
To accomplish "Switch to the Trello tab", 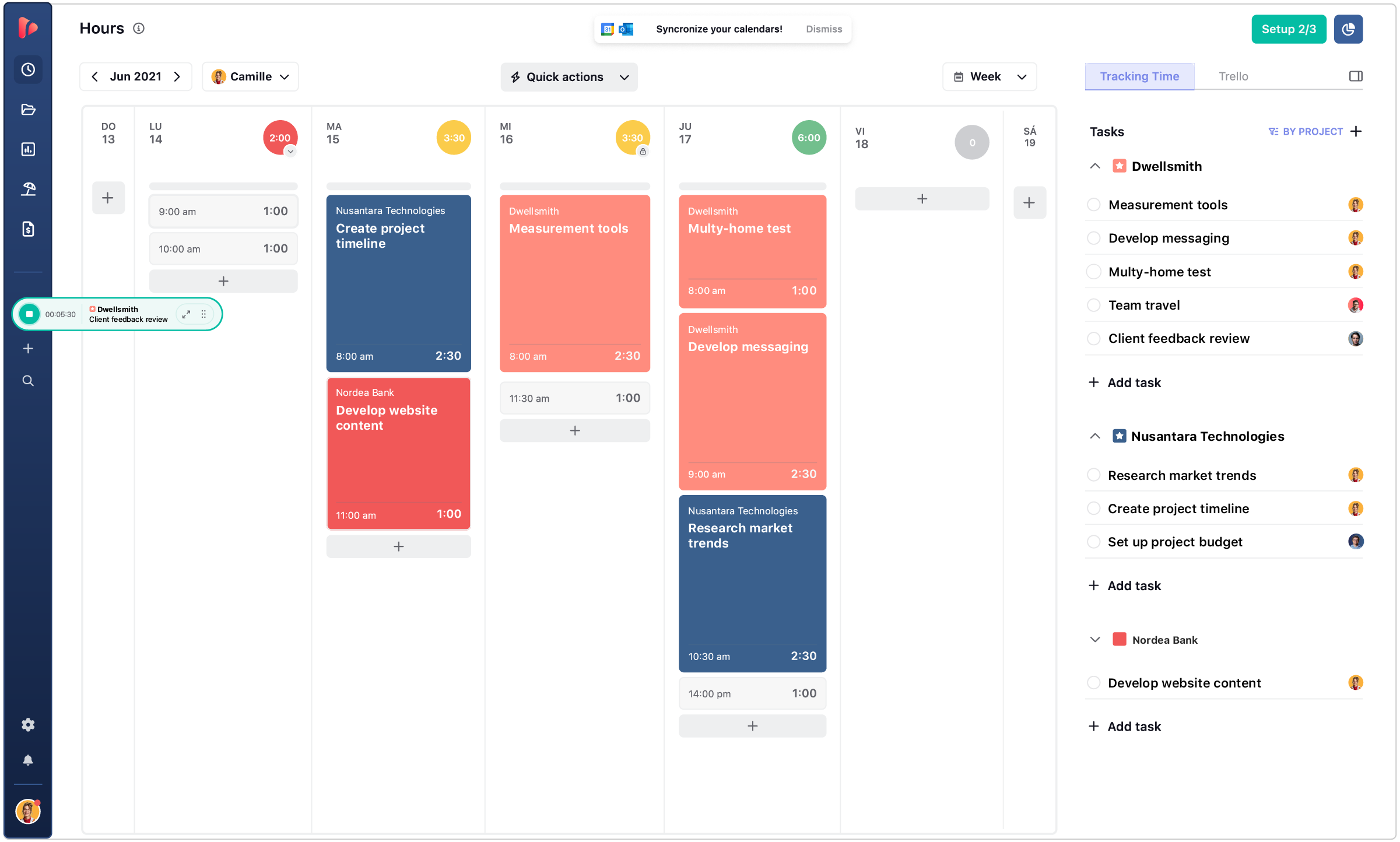I will [1233, 76].
